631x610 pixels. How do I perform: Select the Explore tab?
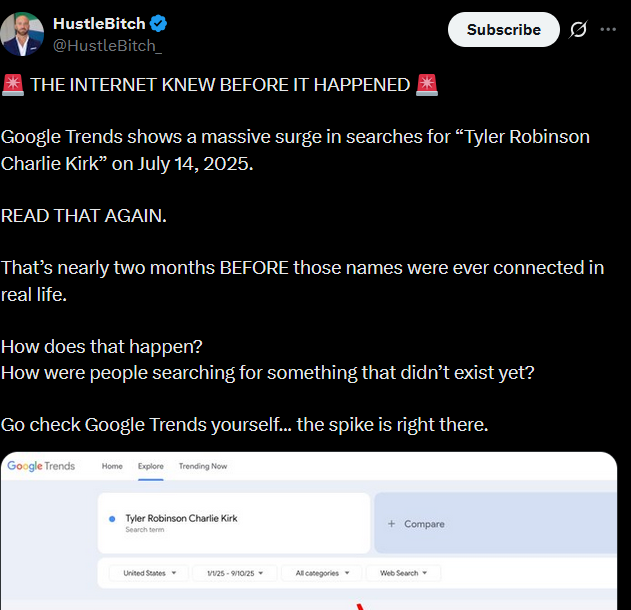tap(151, 466)
